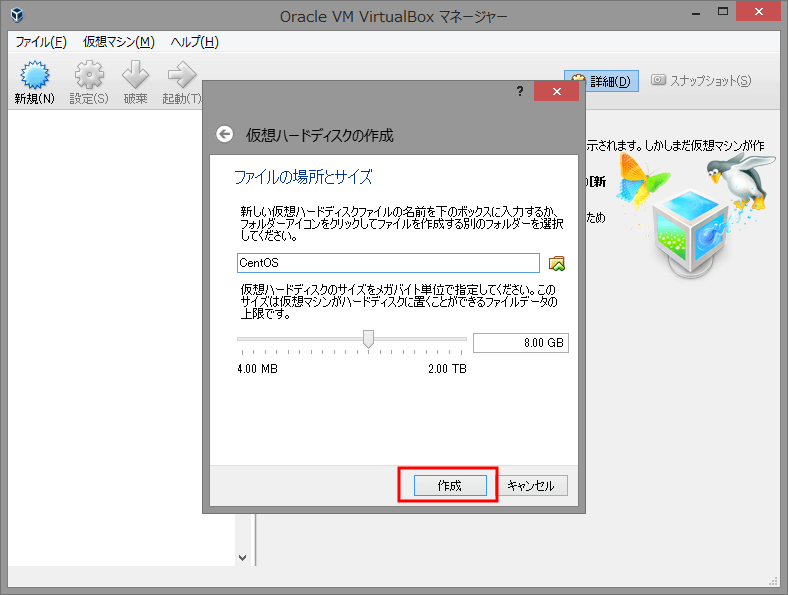
Task: Click the disk size slider near the 2.00 TB end
Action: [x=460, y=339]
